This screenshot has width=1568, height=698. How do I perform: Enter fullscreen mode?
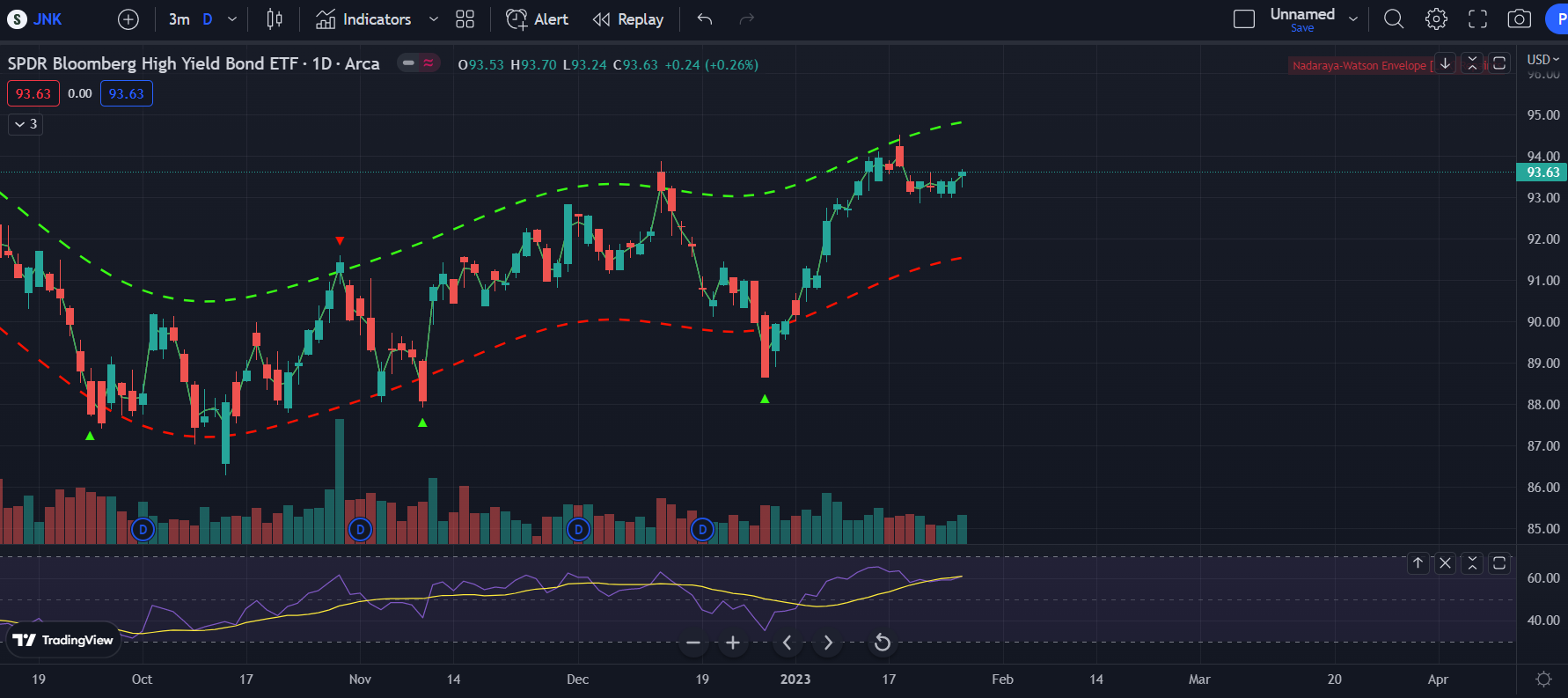1478,19
